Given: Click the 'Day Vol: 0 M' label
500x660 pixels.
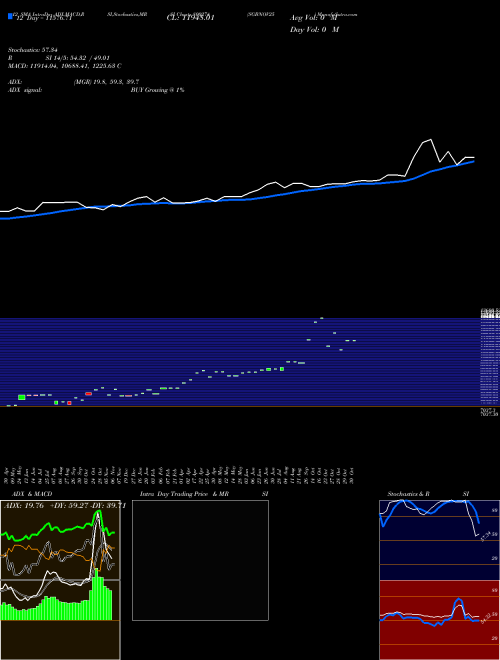Looking at the screenshot, I should (x=314, y=30).
